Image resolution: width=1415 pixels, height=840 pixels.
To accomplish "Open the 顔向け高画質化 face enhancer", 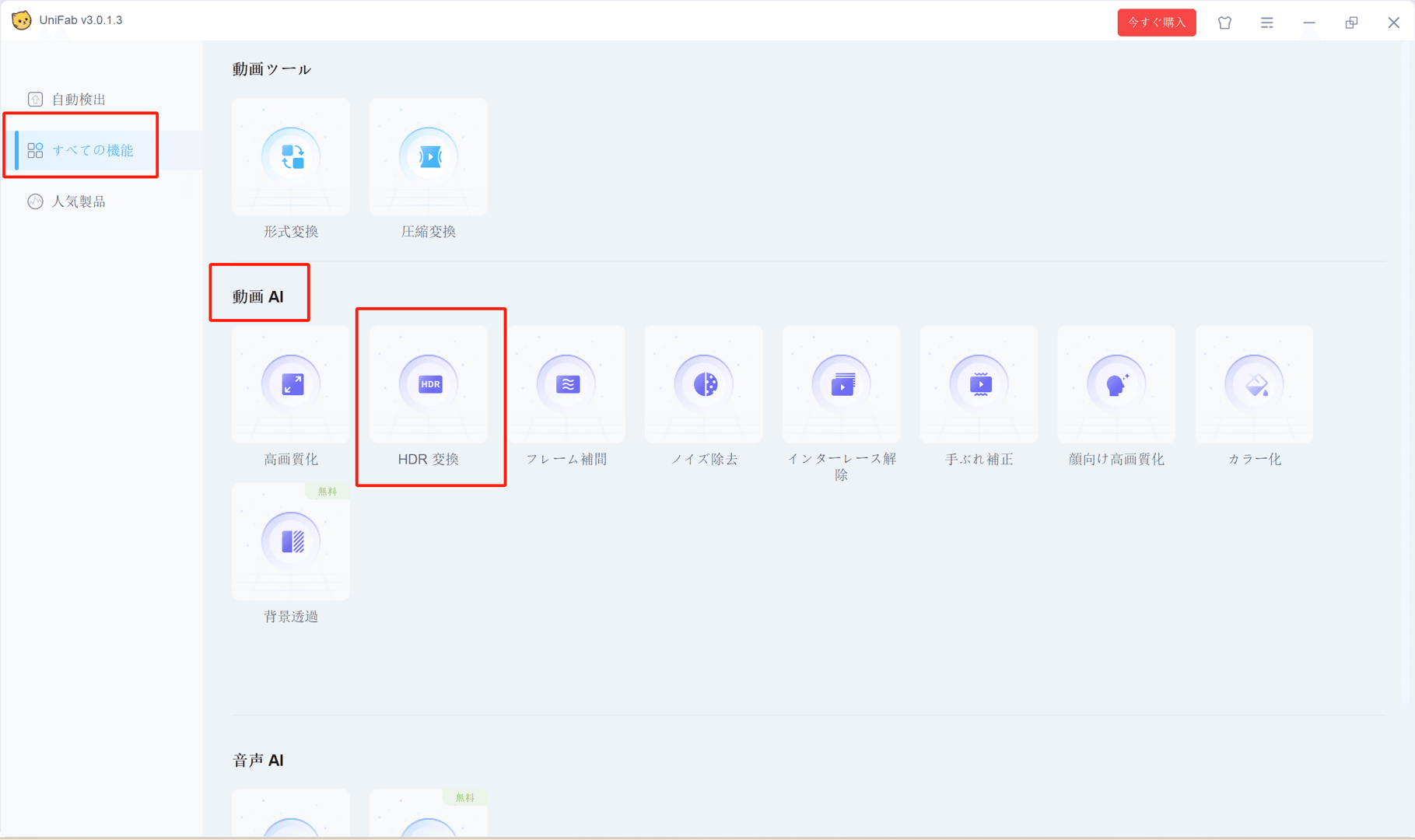I will [x=1117, y=384].
